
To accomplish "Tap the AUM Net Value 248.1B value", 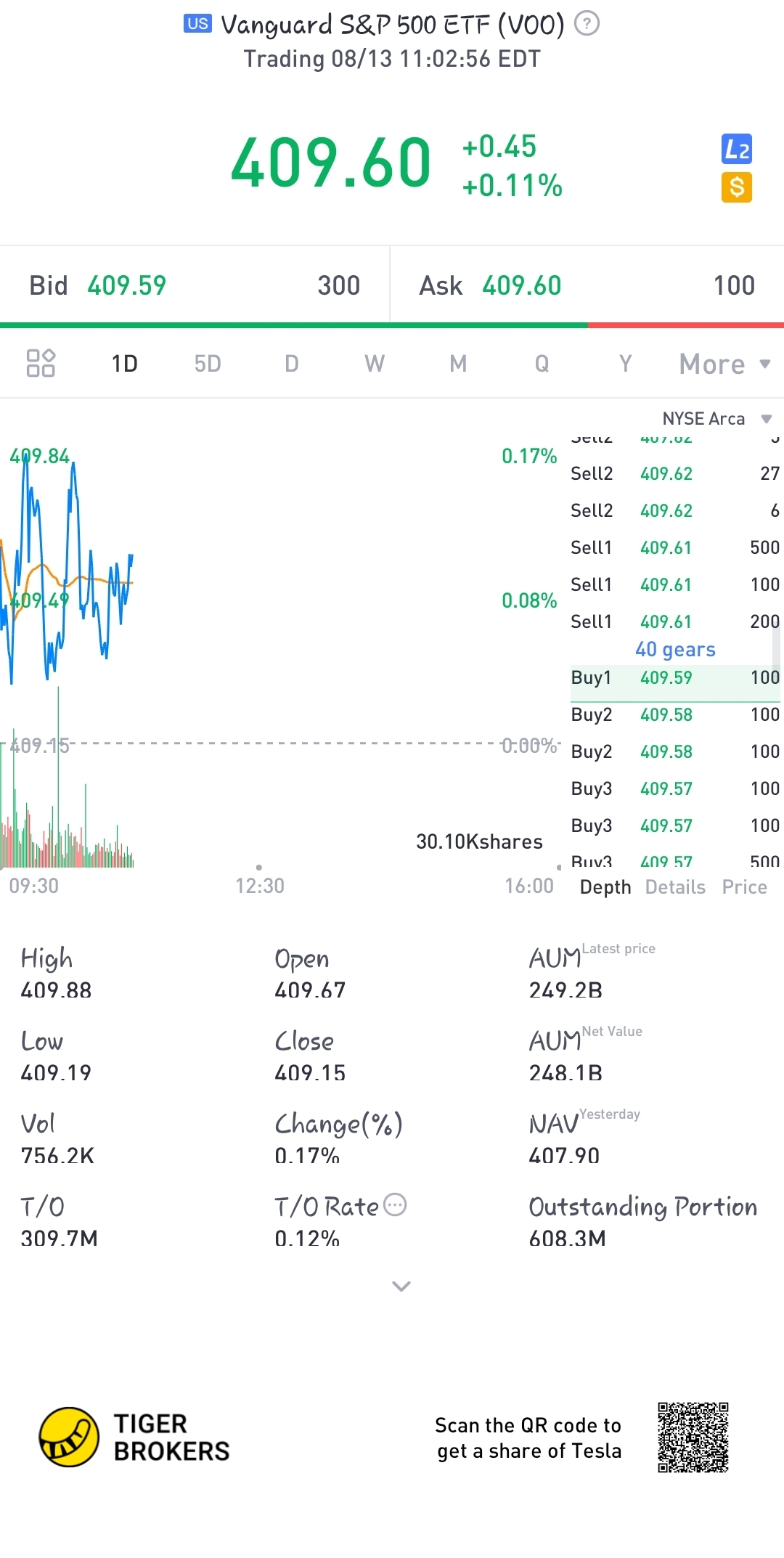I will click(x=565, y=1072).
